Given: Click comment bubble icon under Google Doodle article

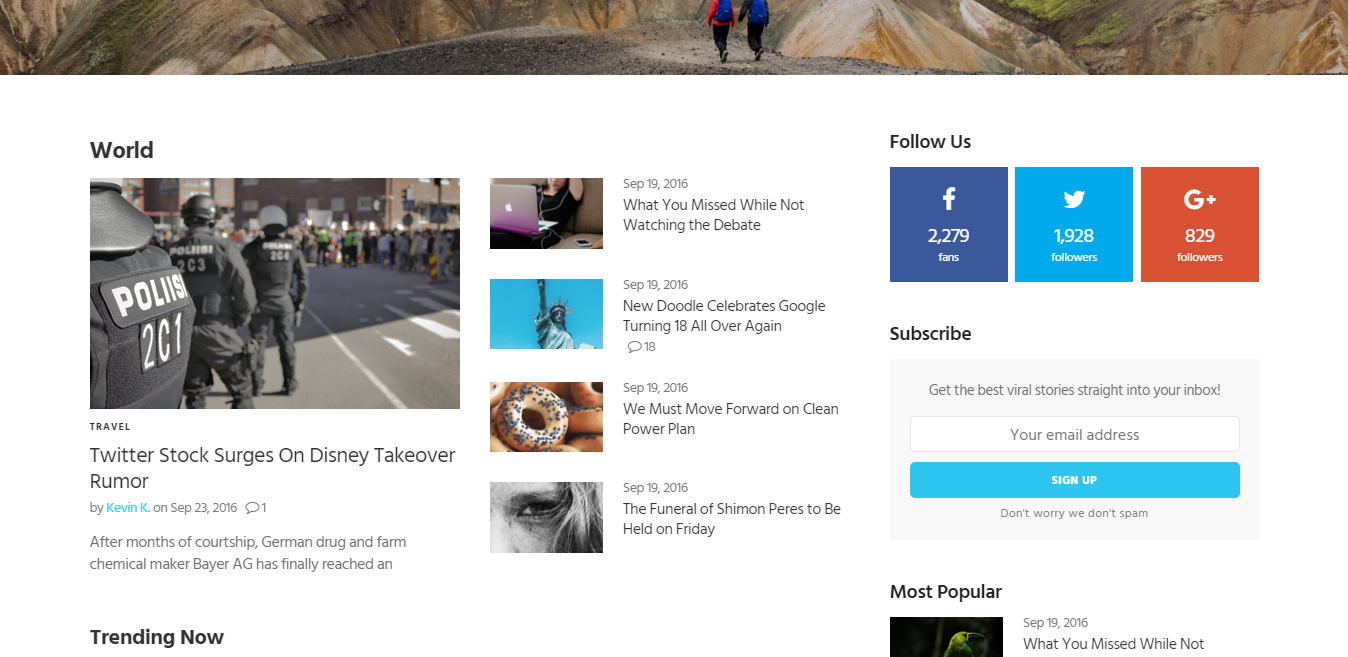Looking at the screenshot, I should coord(634,347).
